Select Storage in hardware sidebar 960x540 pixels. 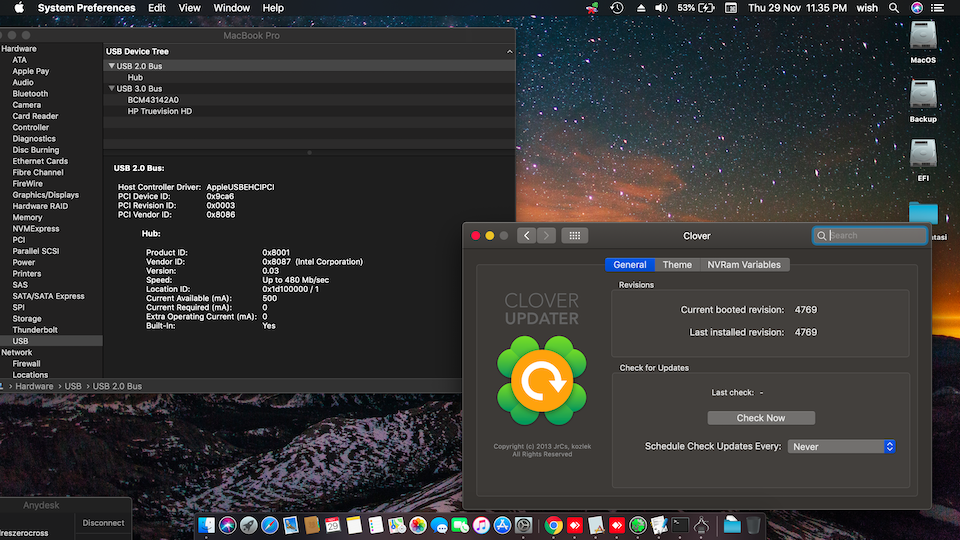click(27, 318)
